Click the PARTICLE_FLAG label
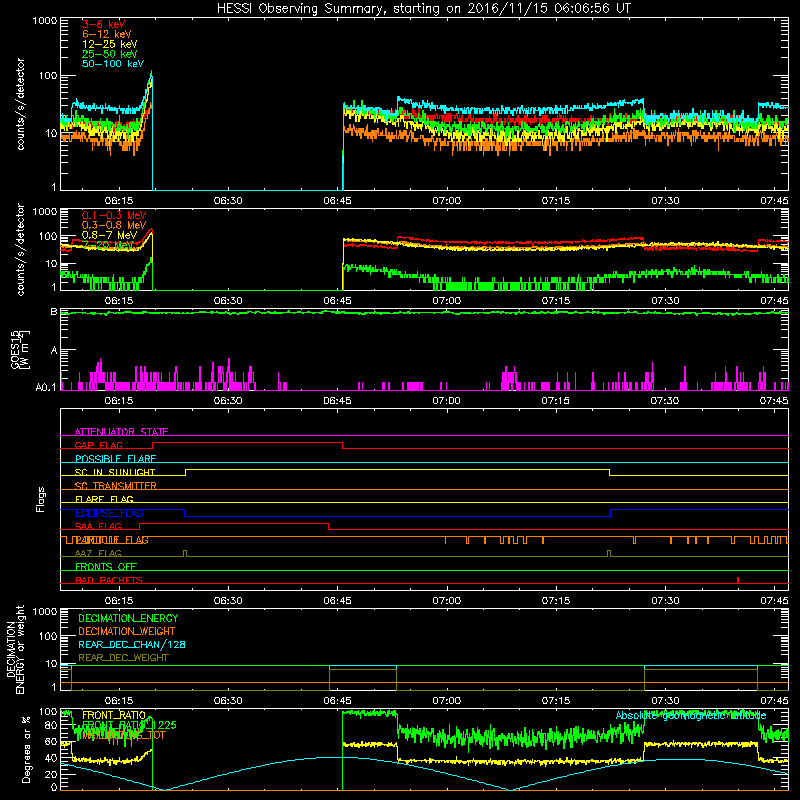The height and width of the screenshot is (800, 800). 112,540
